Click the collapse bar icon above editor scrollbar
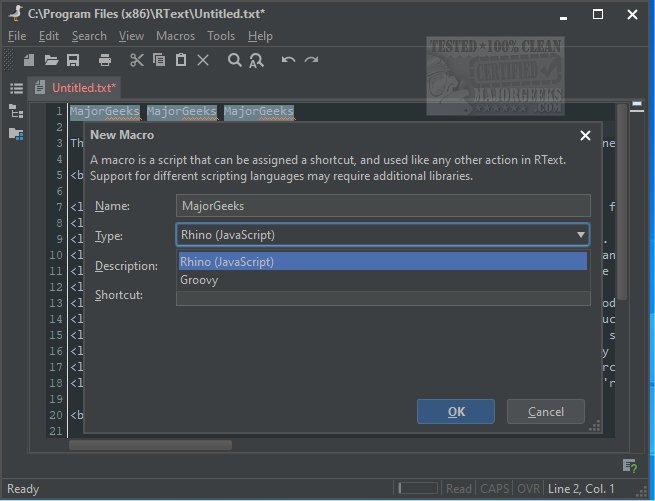The width and height of the screenshot is (655, 501). pyautogui.click(x=637, y=104)
